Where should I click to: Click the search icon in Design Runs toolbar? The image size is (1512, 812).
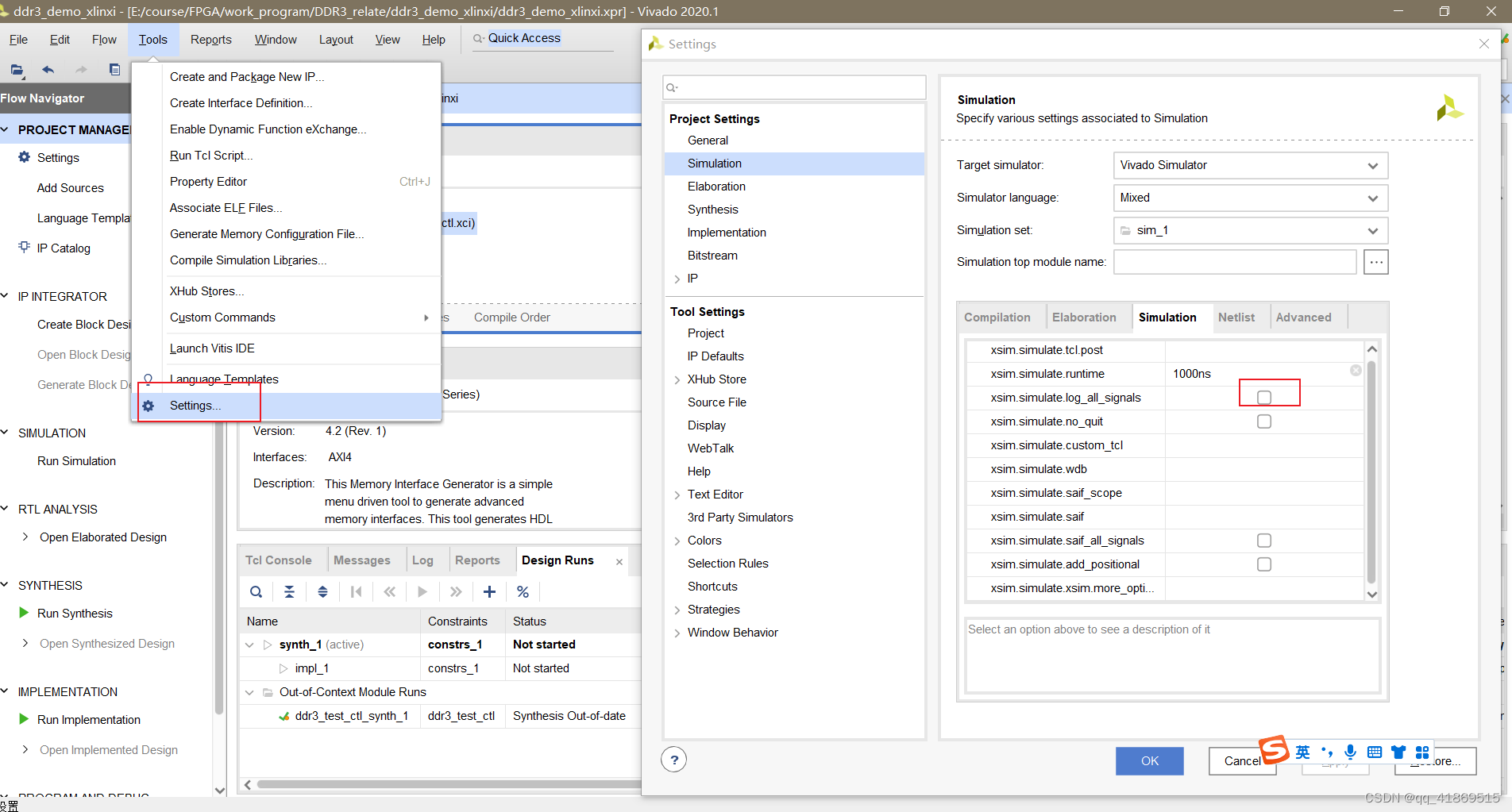coord(256,591)
